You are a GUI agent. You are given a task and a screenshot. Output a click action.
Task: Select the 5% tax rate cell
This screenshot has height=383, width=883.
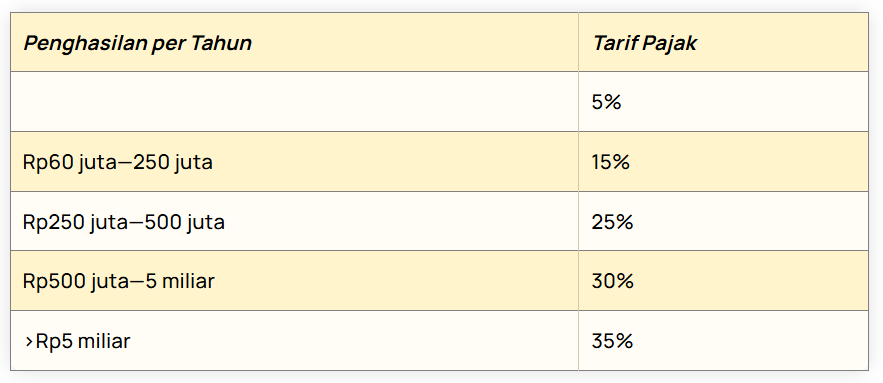coord(723,102)
